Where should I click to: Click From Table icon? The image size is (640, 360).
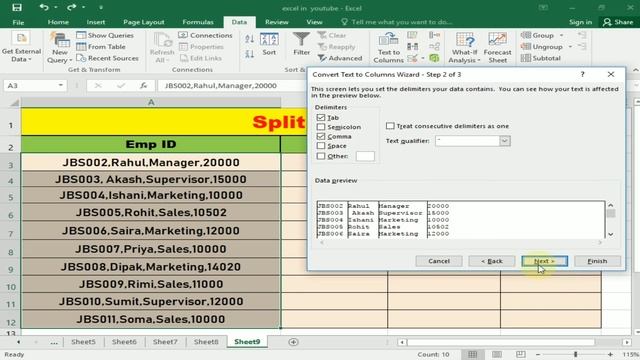81,47
